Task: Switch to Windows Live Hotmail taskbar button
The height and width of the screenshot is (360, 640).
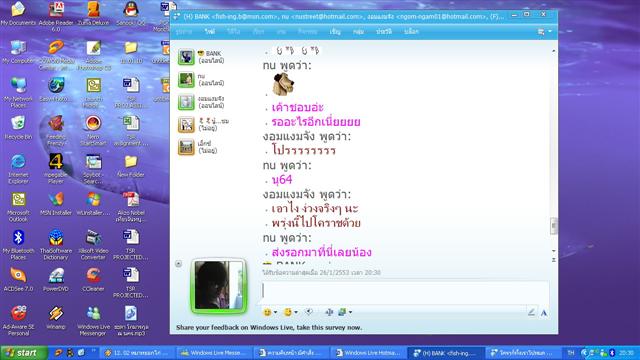Action: pos(368,353)
